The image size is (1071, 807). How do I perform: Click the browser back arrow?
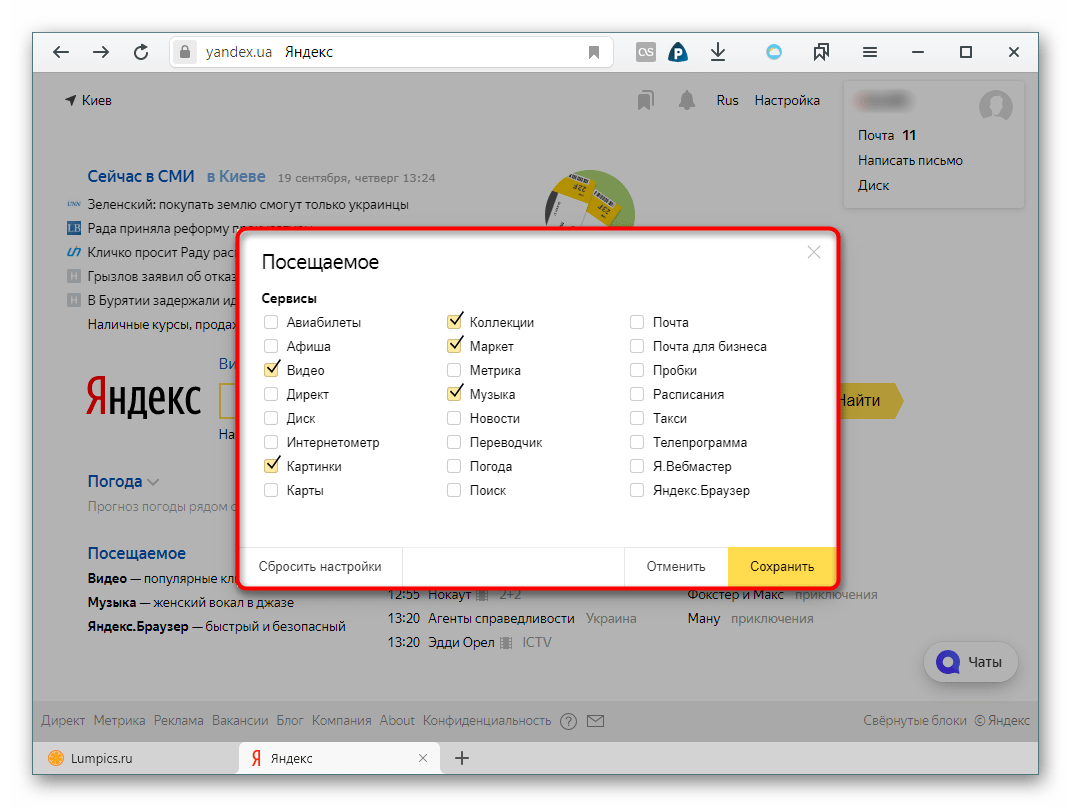[61, 53]
